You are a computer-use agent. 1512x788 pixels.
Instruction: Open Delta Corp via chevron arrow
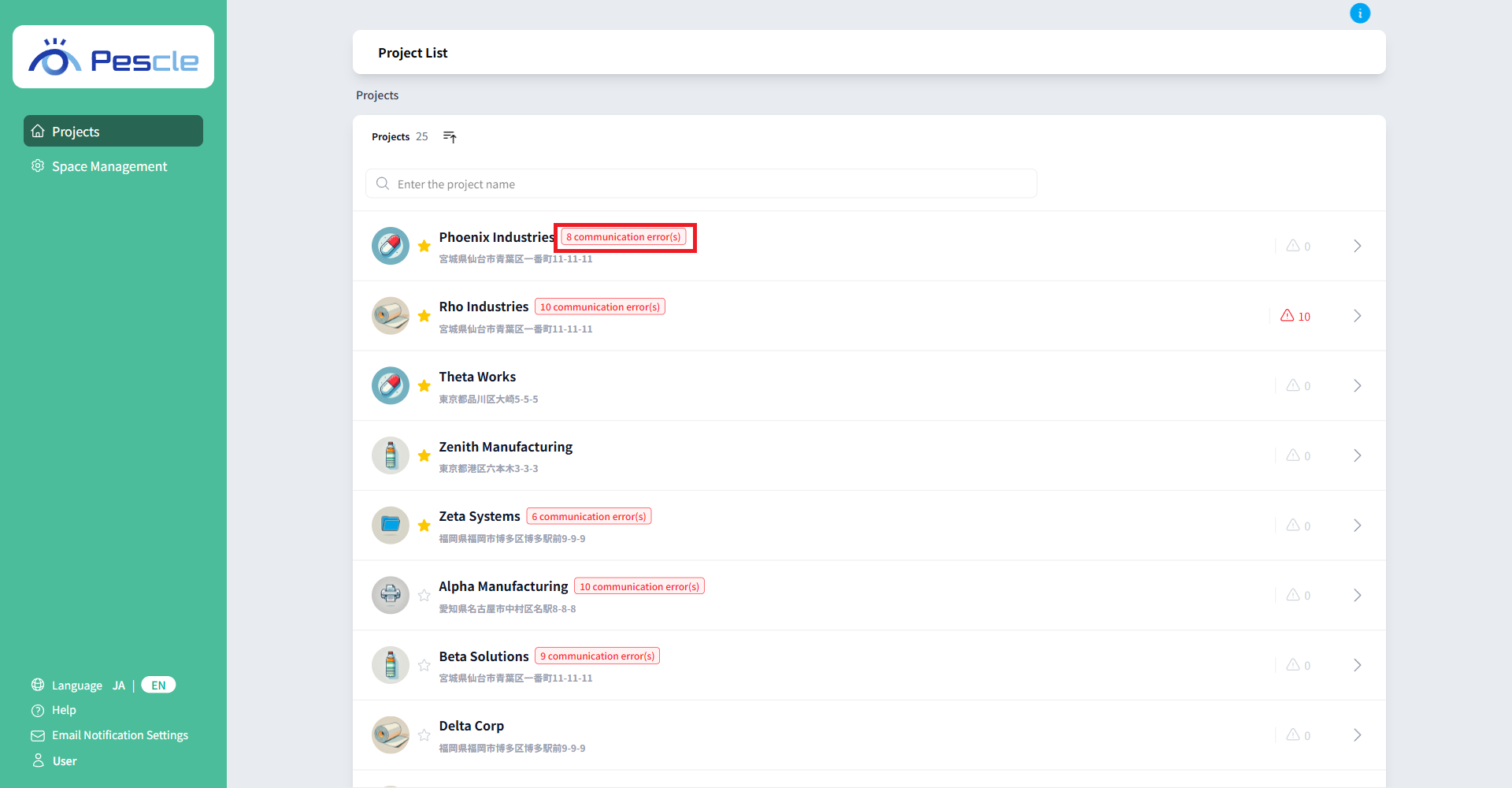[x=1358, y=735]
